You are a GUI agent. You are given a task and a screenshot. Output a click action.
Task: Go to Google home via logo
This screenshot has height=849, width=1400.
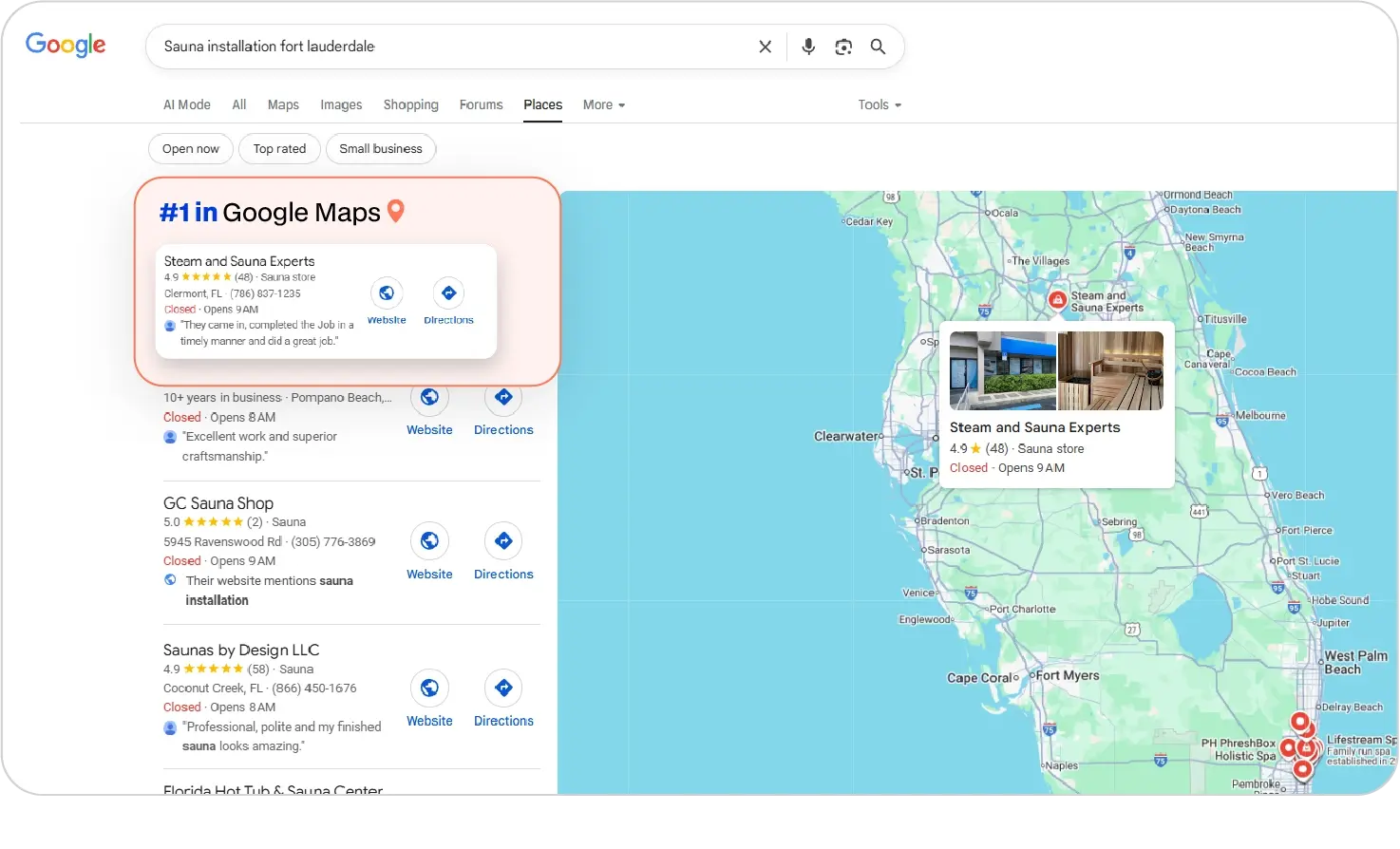66,45
